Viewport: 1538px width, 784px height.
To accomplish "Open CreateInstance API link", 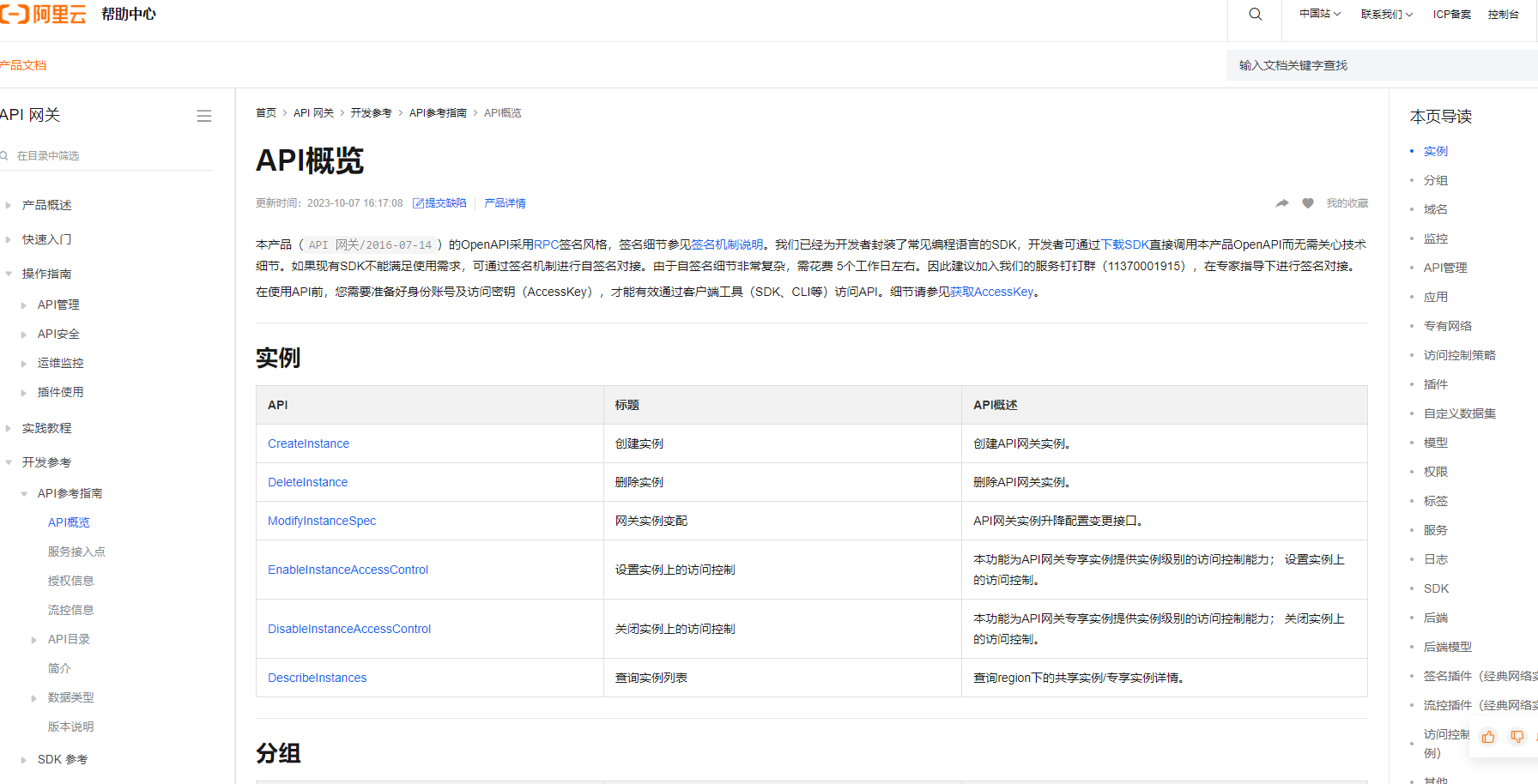I will click(308, 443).
